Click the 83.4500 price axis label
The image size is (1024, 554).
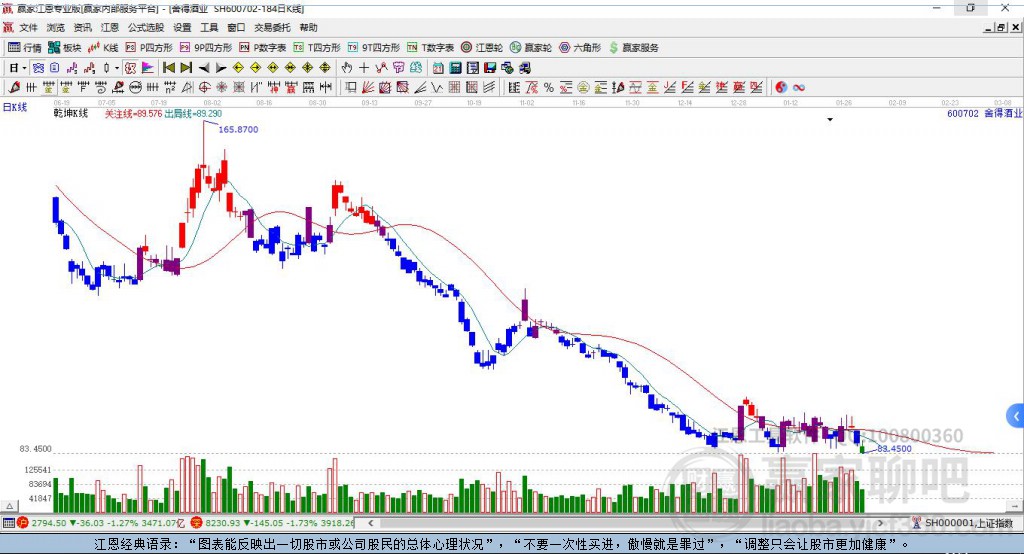[35, 449]
